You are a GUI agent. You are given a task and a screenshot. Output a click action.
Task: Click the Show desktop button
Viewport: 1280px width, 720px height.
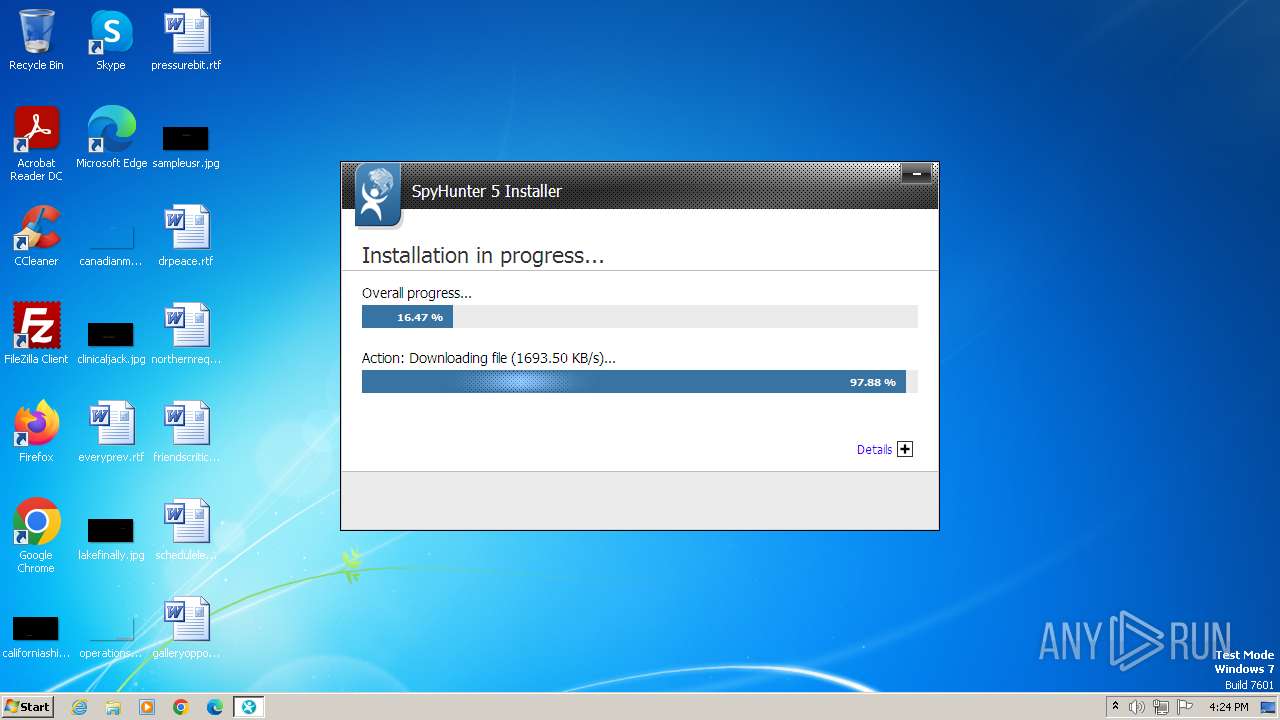point(1268,707)
